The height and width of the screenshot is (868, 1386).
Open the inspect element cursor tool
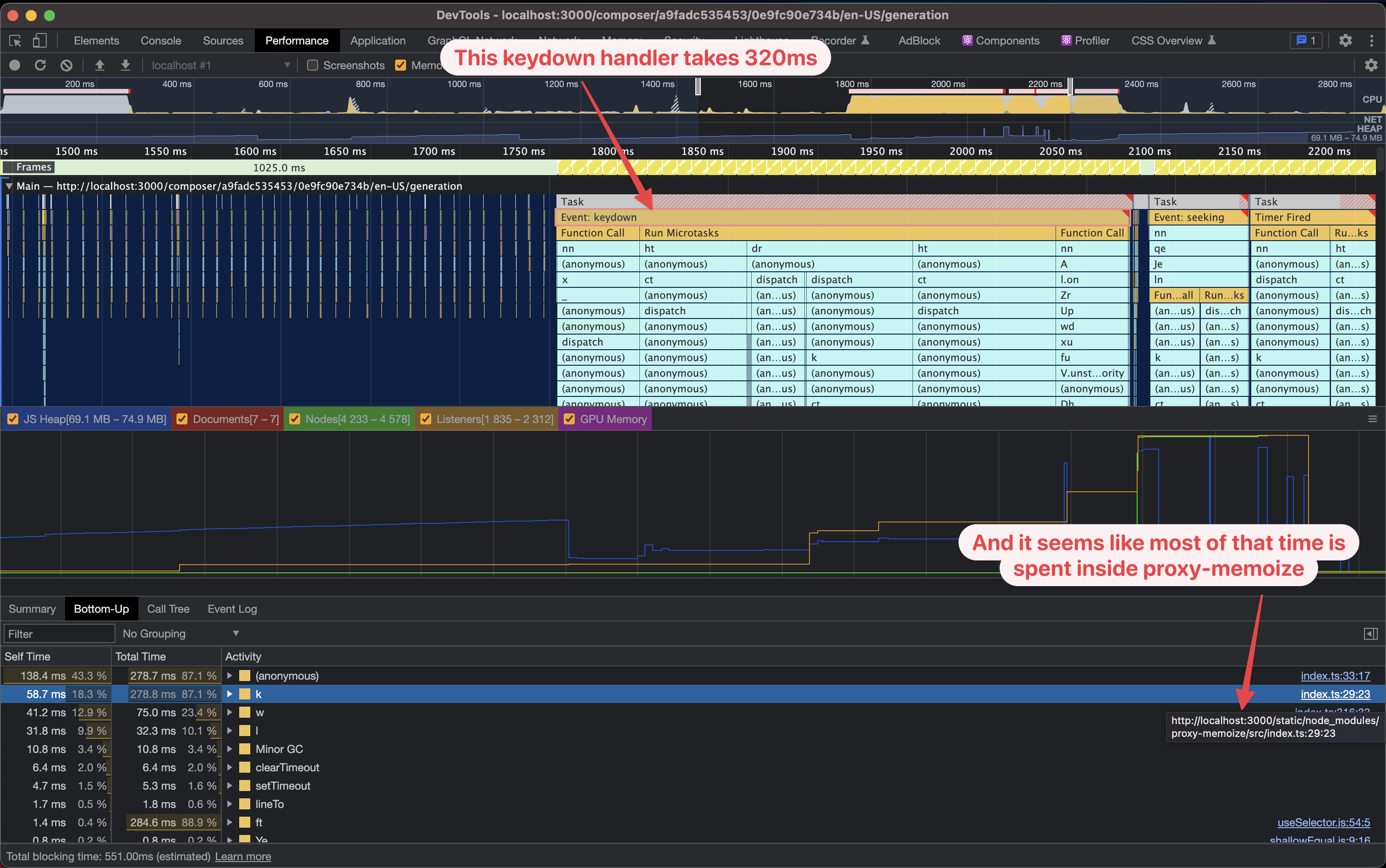pyautogui.click(x=14, y=40)
